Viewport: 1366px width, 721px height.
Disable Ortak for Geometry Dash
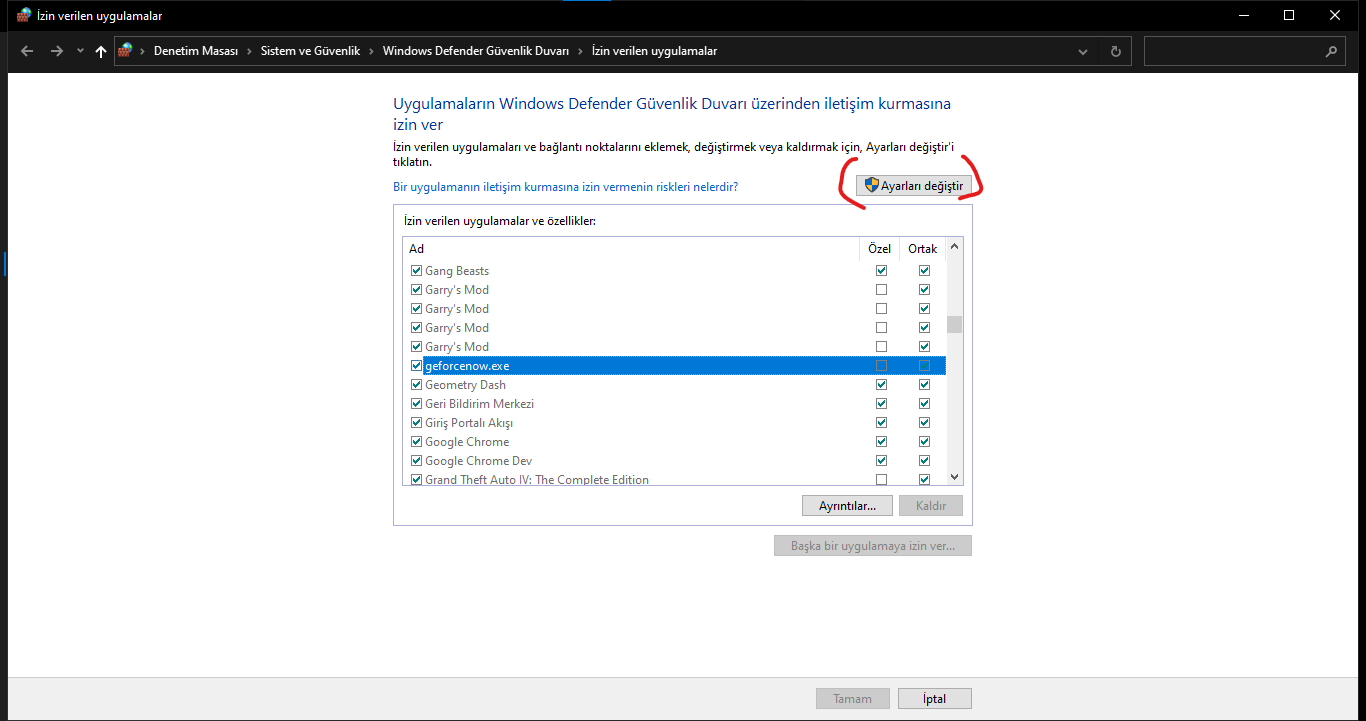coord(924,385)
